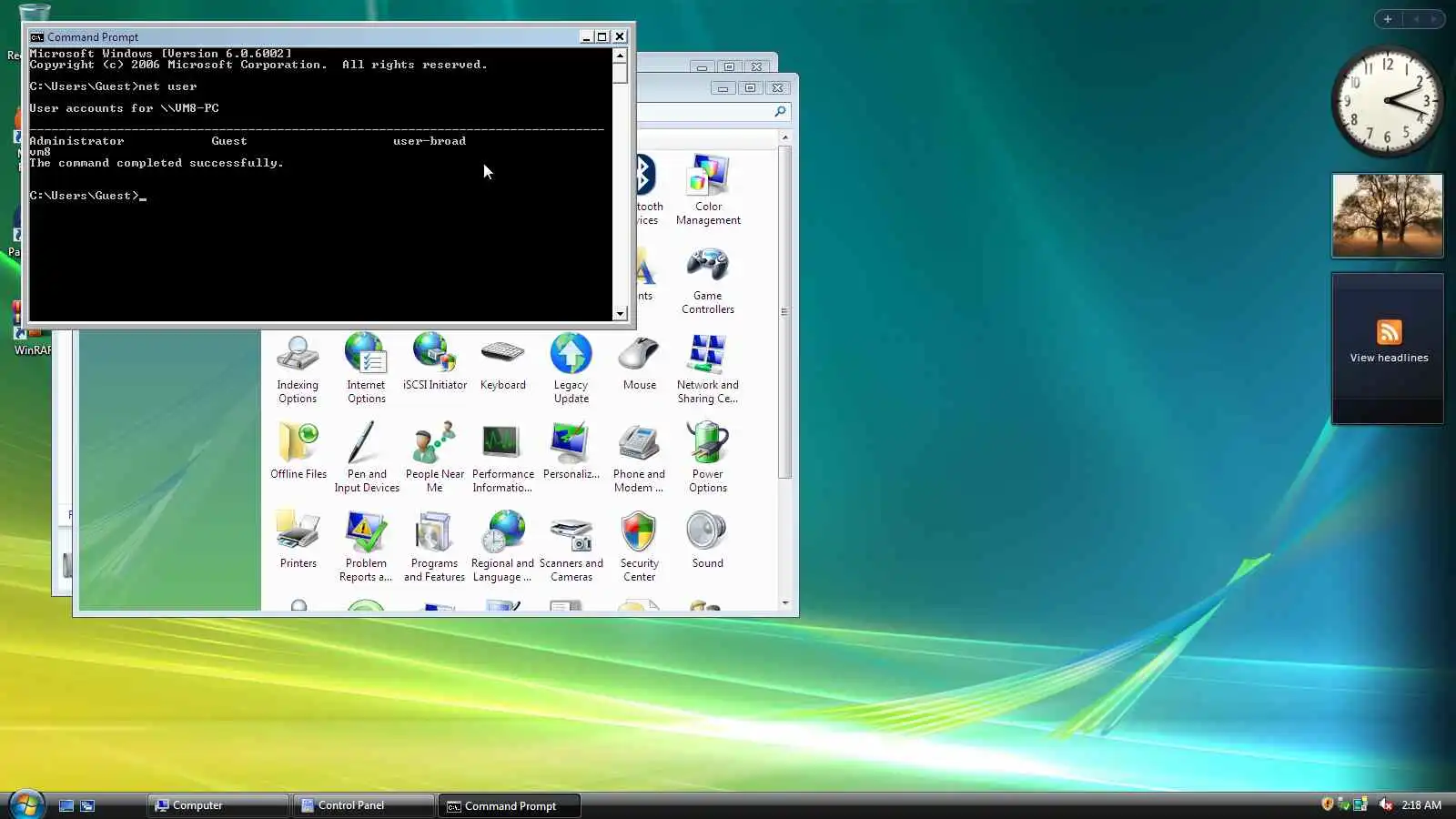1456x819 pixels.
Task: Click Switch between windows Quick Launch icon
Action: 87,805
